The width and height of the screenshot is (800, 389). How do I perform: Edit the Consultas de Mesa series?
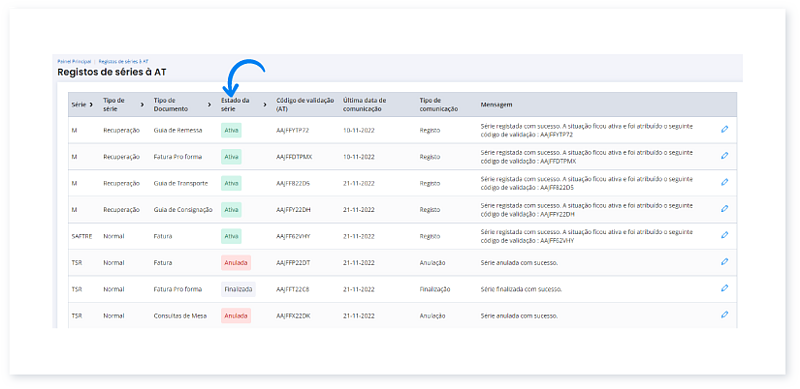click(x=724, y=314)
